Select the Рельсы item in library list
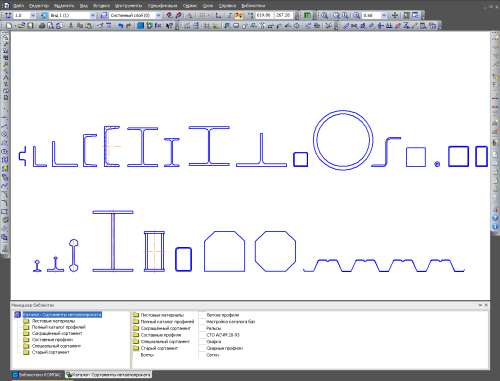 click(x=214, y=328)
